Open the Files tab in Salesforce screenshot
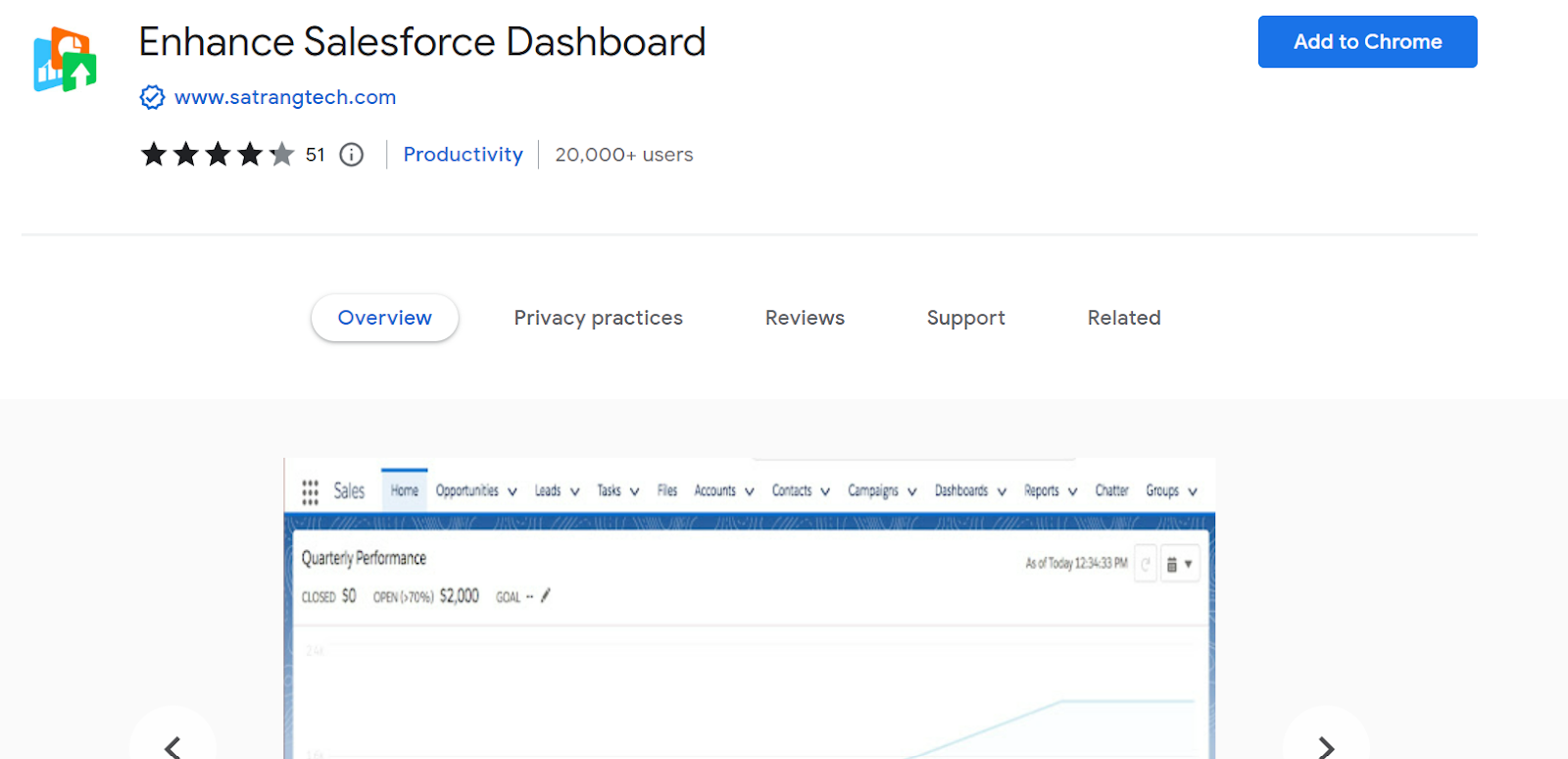This screenshot has height=759, width=1568. coord(667,490)
